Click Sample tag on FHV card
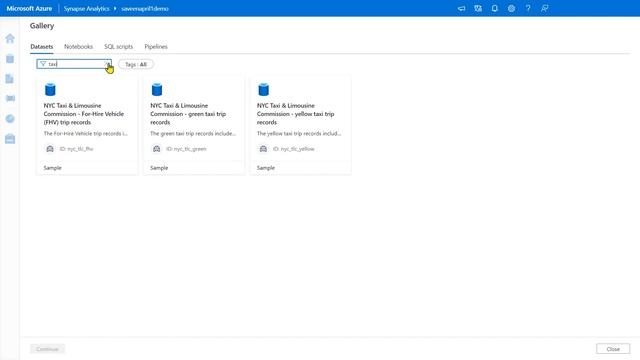The width and height of the screenshot is (640, 360). click(53, 168)
